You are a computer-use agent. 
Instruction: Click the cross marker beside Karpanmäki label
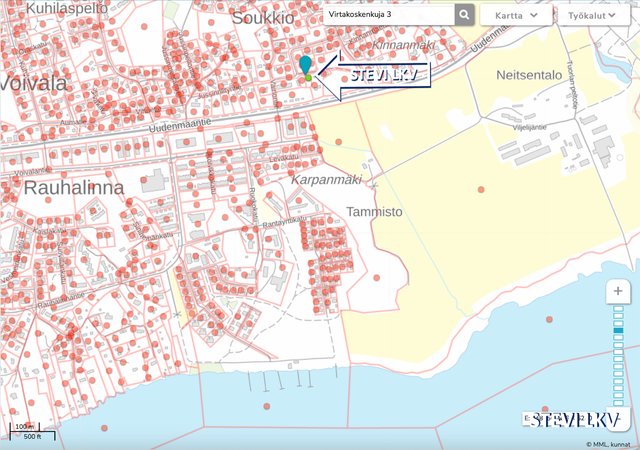coord(374,185)
